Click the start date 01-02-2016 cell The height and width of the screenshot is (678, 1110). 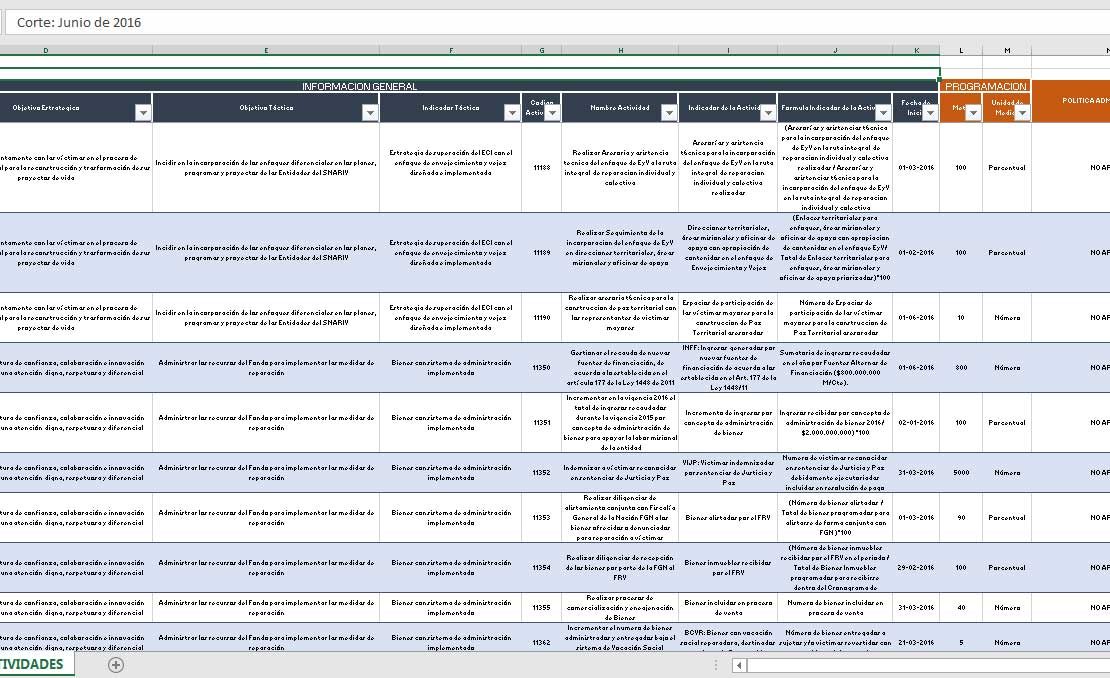916,253
